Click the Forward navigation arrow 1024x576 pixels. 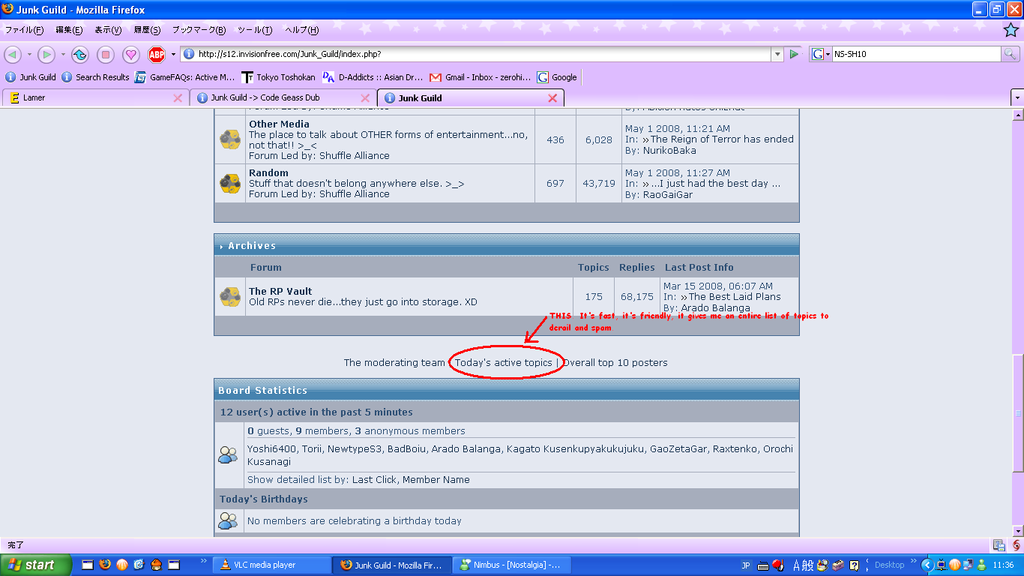click(46, 54)
